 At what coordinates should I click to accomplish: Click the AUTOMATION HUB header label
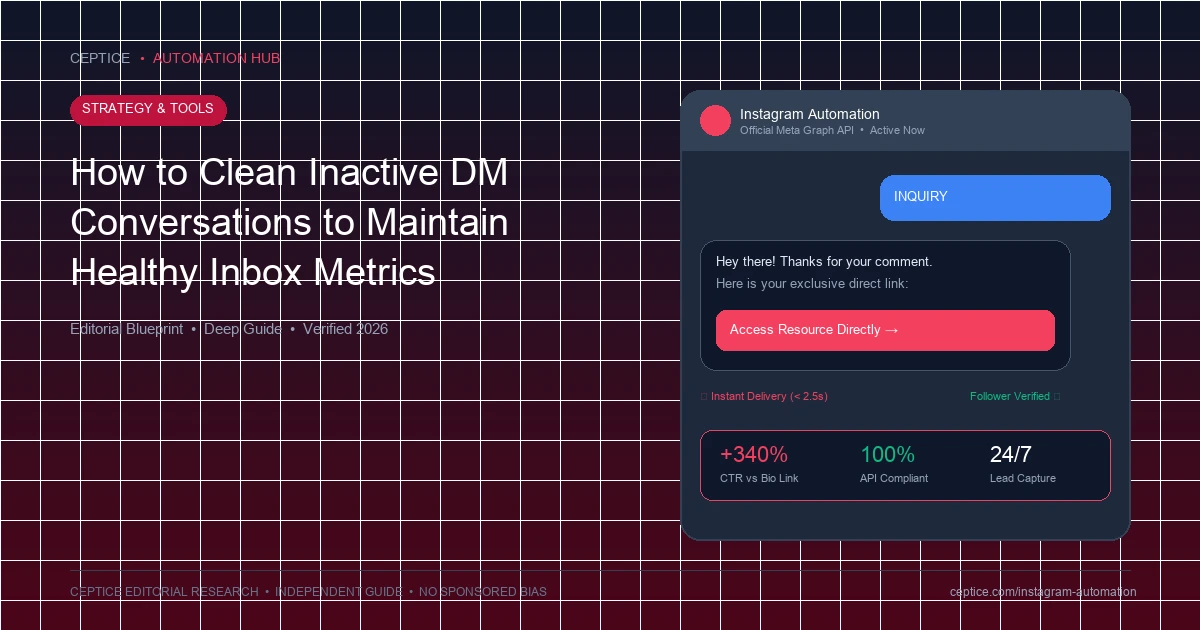pyautogui.click(x=216, y=59)
